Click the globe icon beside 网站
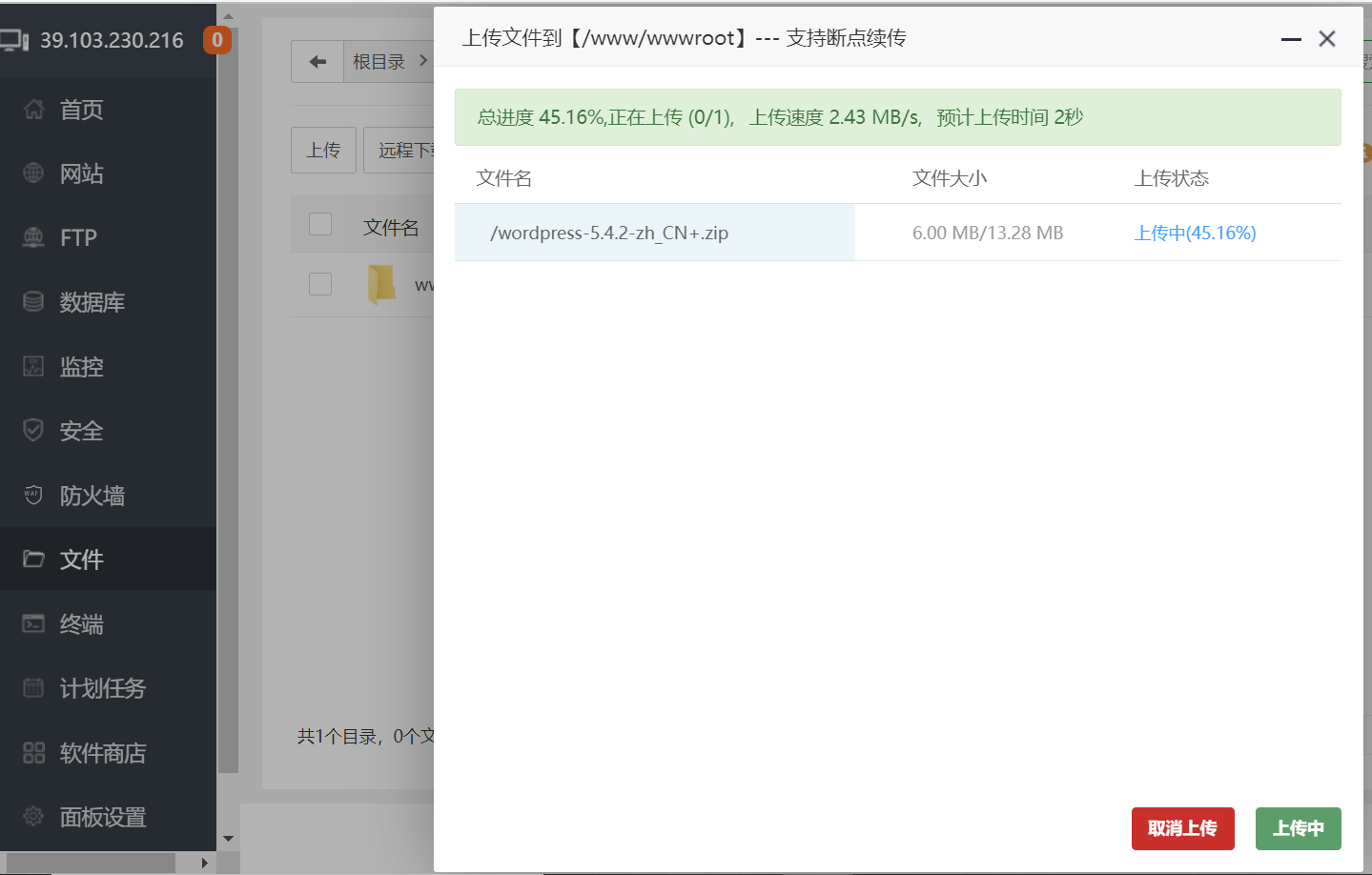 click(x=33, y=173)
